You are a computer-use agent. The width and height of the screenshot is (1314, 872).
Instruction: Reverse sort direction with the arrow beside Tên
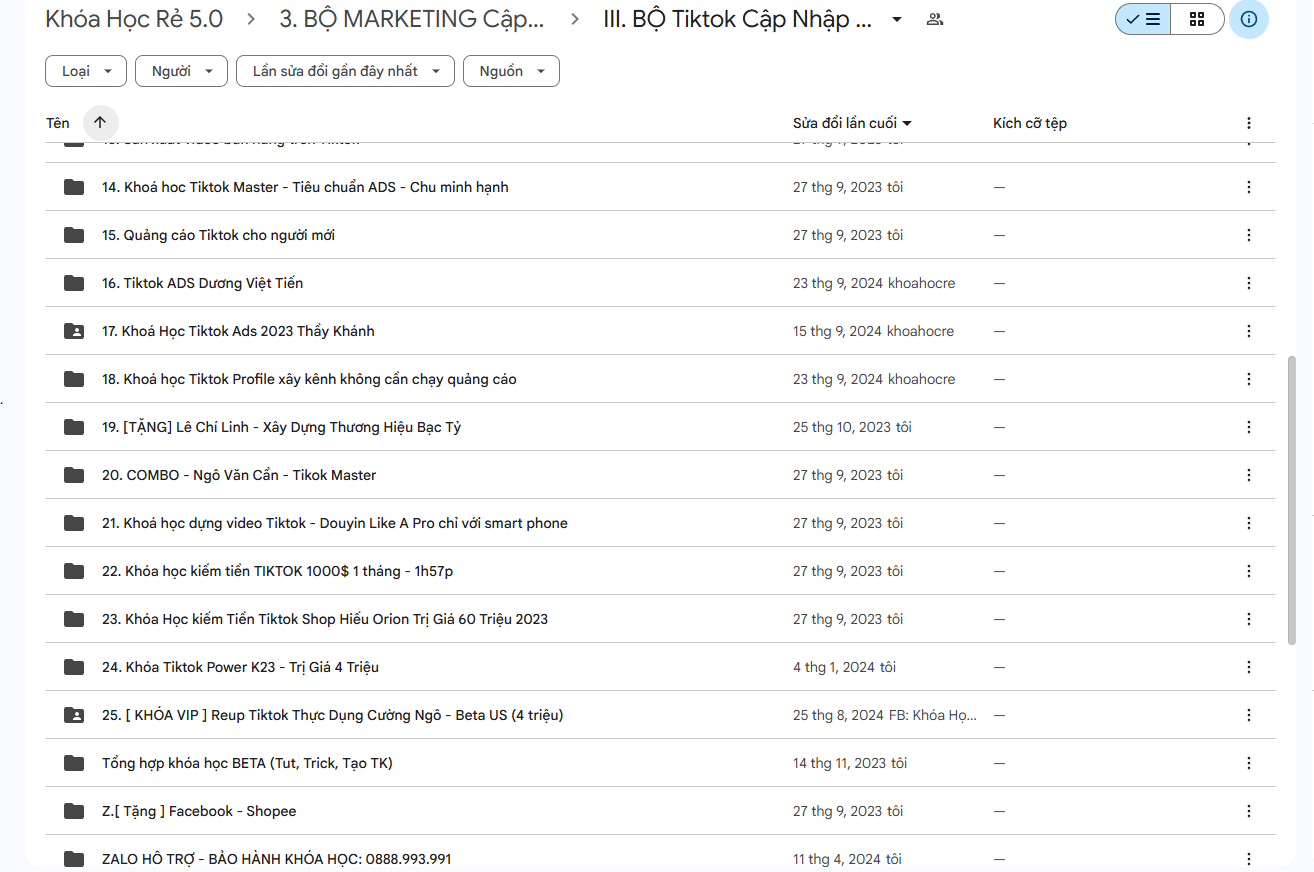100,123
